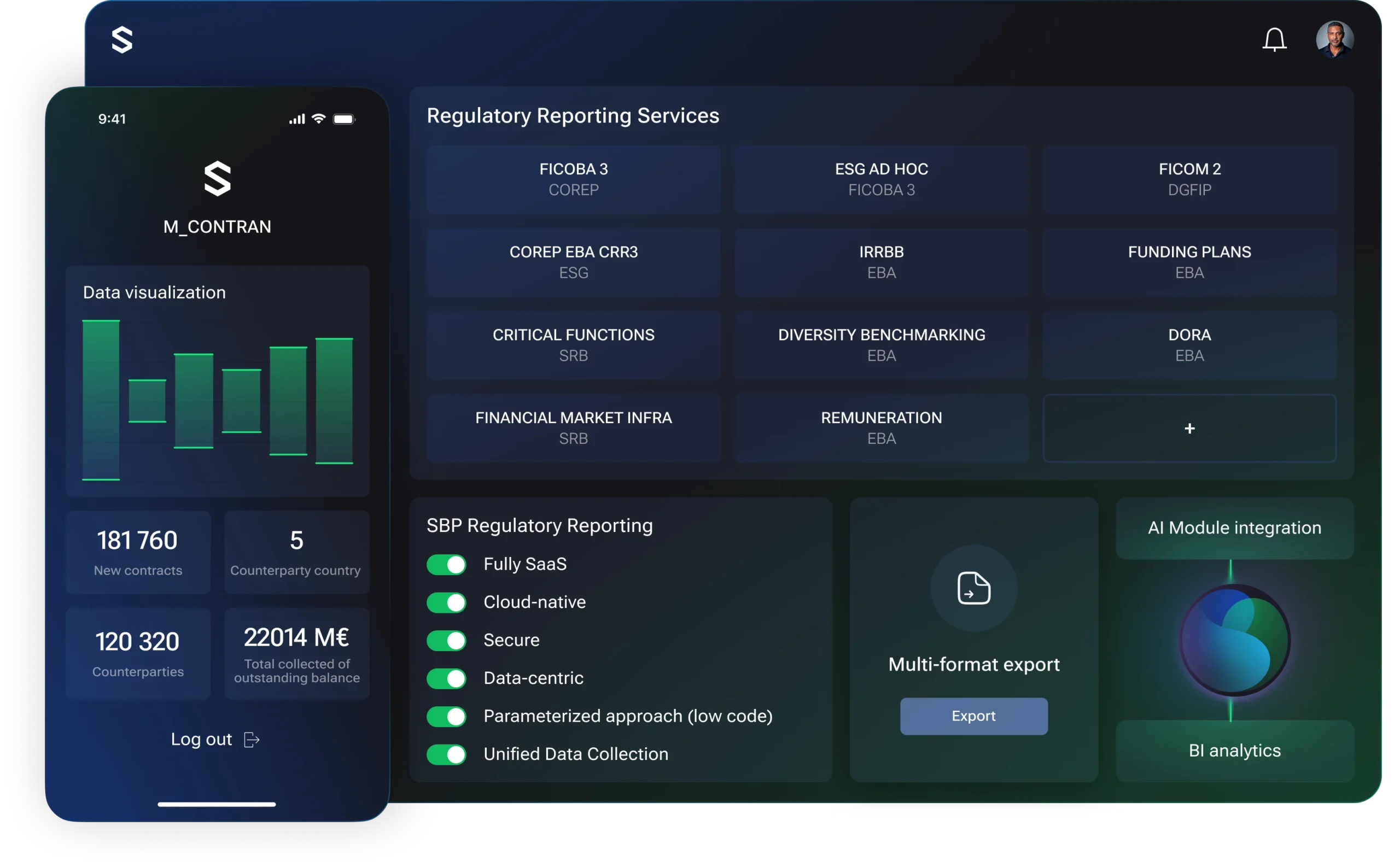This screenshot has height=867, width=1400.
Task: Click the tallest bar in Data visualization
Action: click(x=101, y=400)
